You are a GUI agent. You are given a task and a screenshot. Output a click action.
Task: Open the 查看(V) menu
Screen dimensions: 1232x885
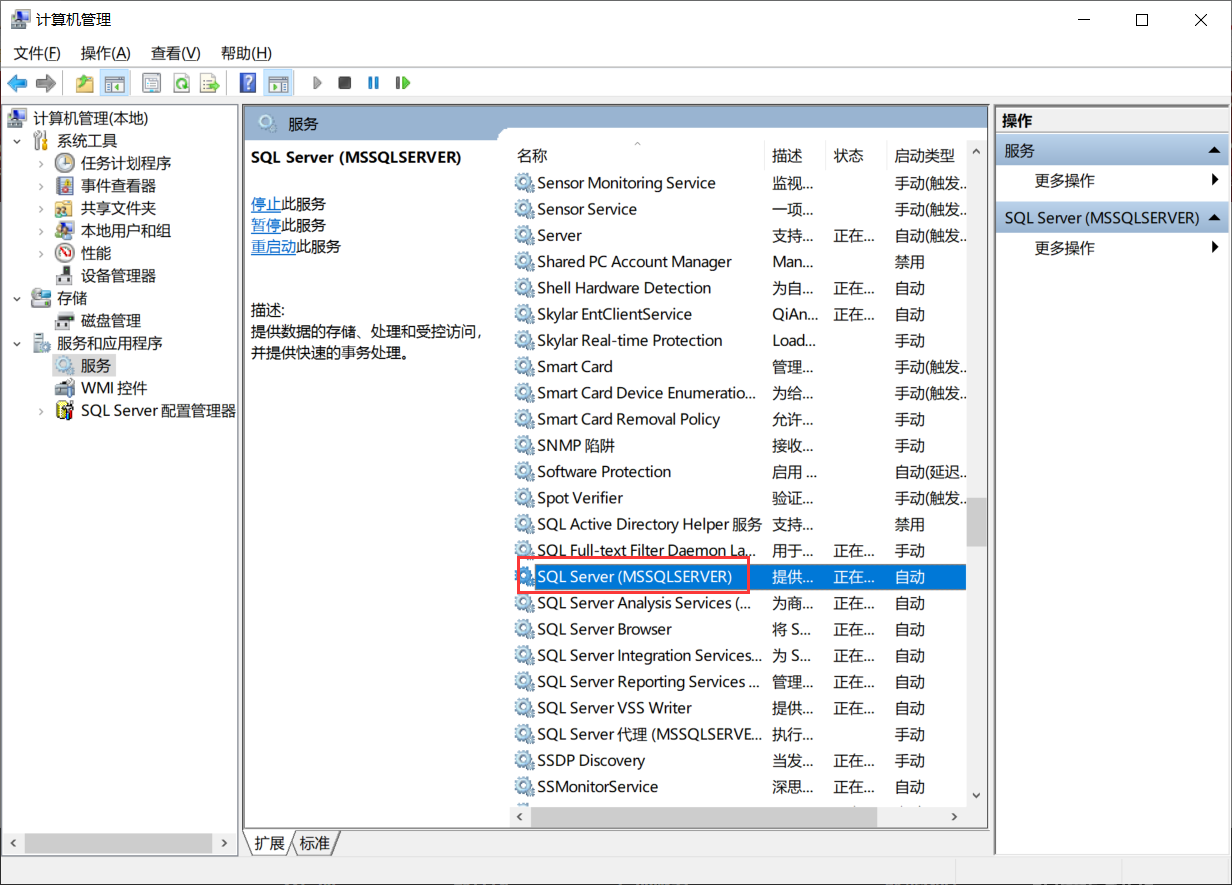tap(176, 53)
